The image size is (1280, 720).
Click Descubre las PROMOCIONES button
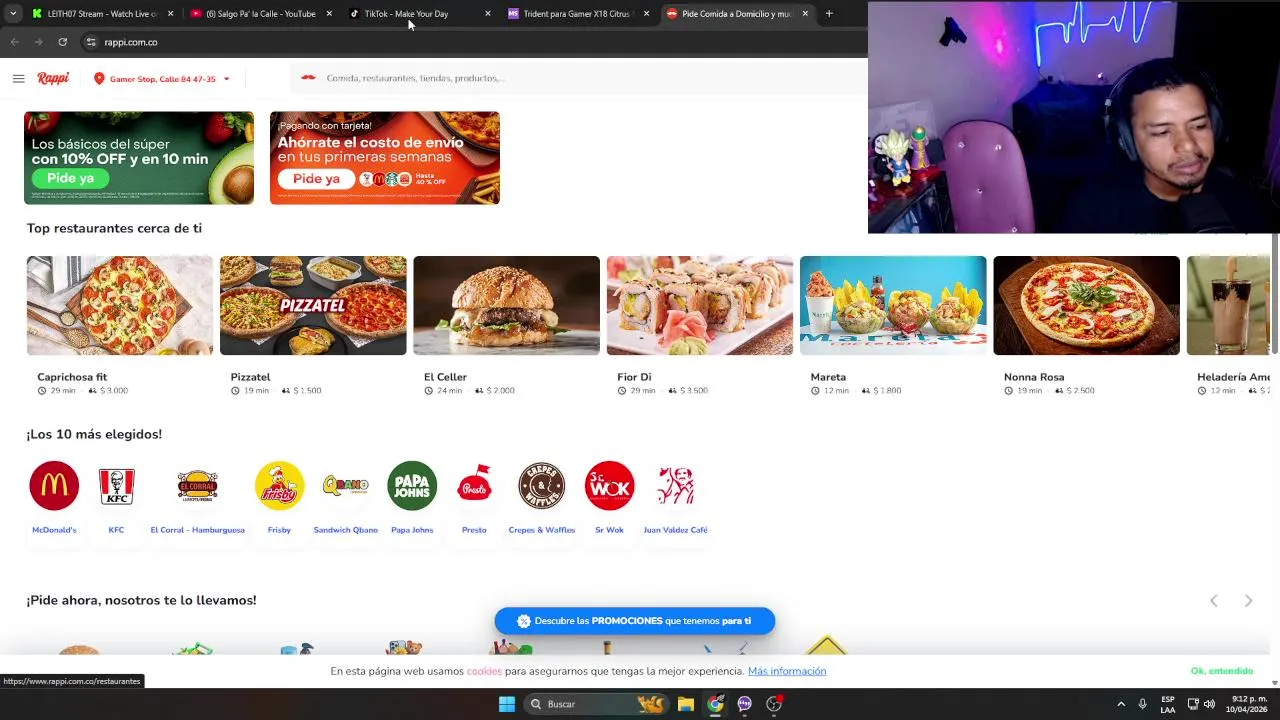coord(634,621)
